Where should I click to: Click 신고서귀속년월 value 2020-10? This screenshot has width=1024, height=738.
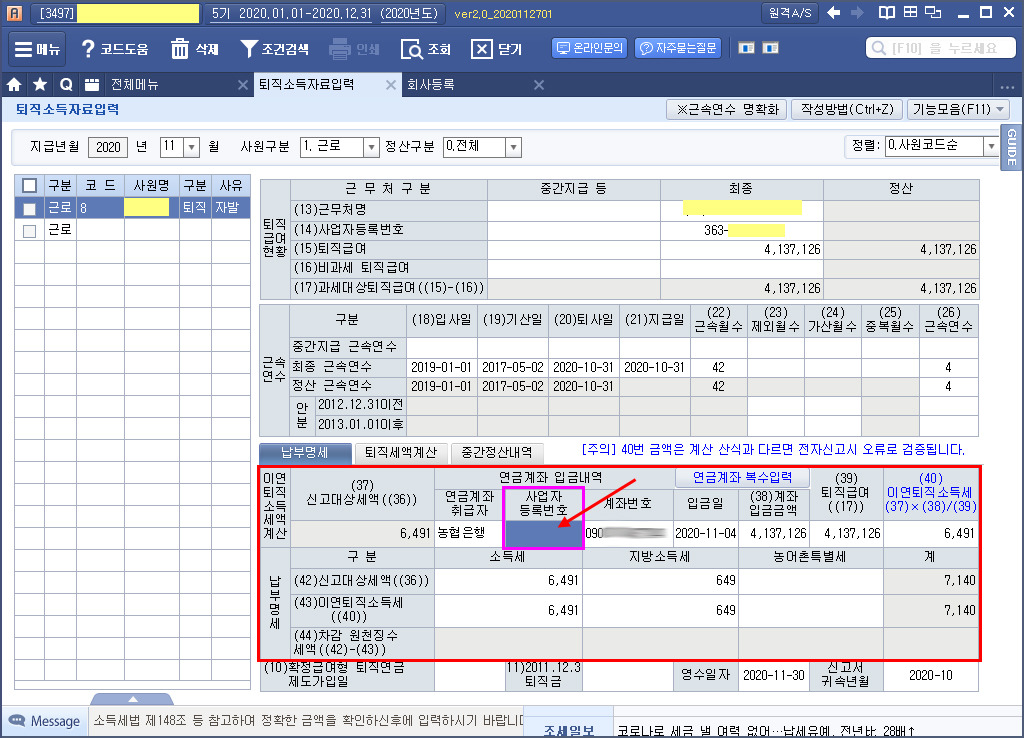click(931, 675)
